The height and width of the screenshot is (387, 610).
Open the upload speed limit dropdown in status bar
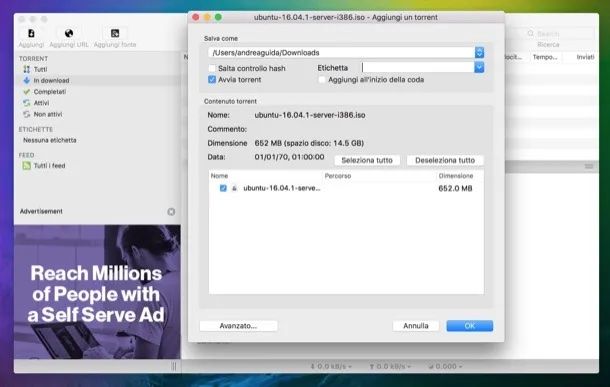click(x=390, y=366)
